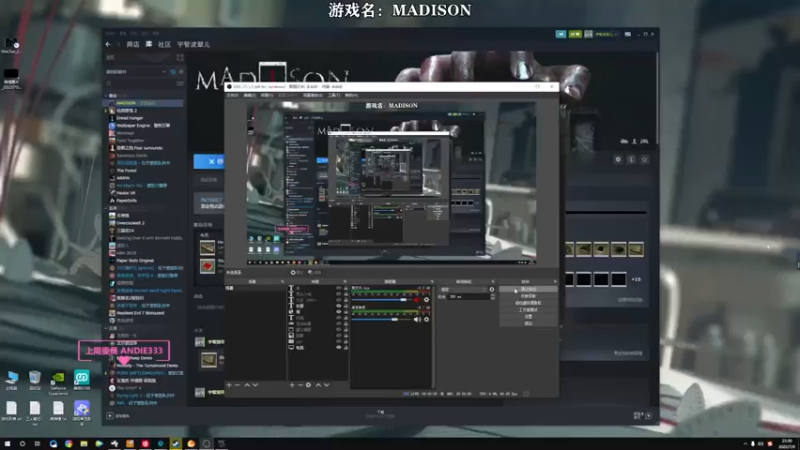The image size is (800, 450).
Task: Open microphone audio settings gear in OBS mixer
Action: click(427, 299)
